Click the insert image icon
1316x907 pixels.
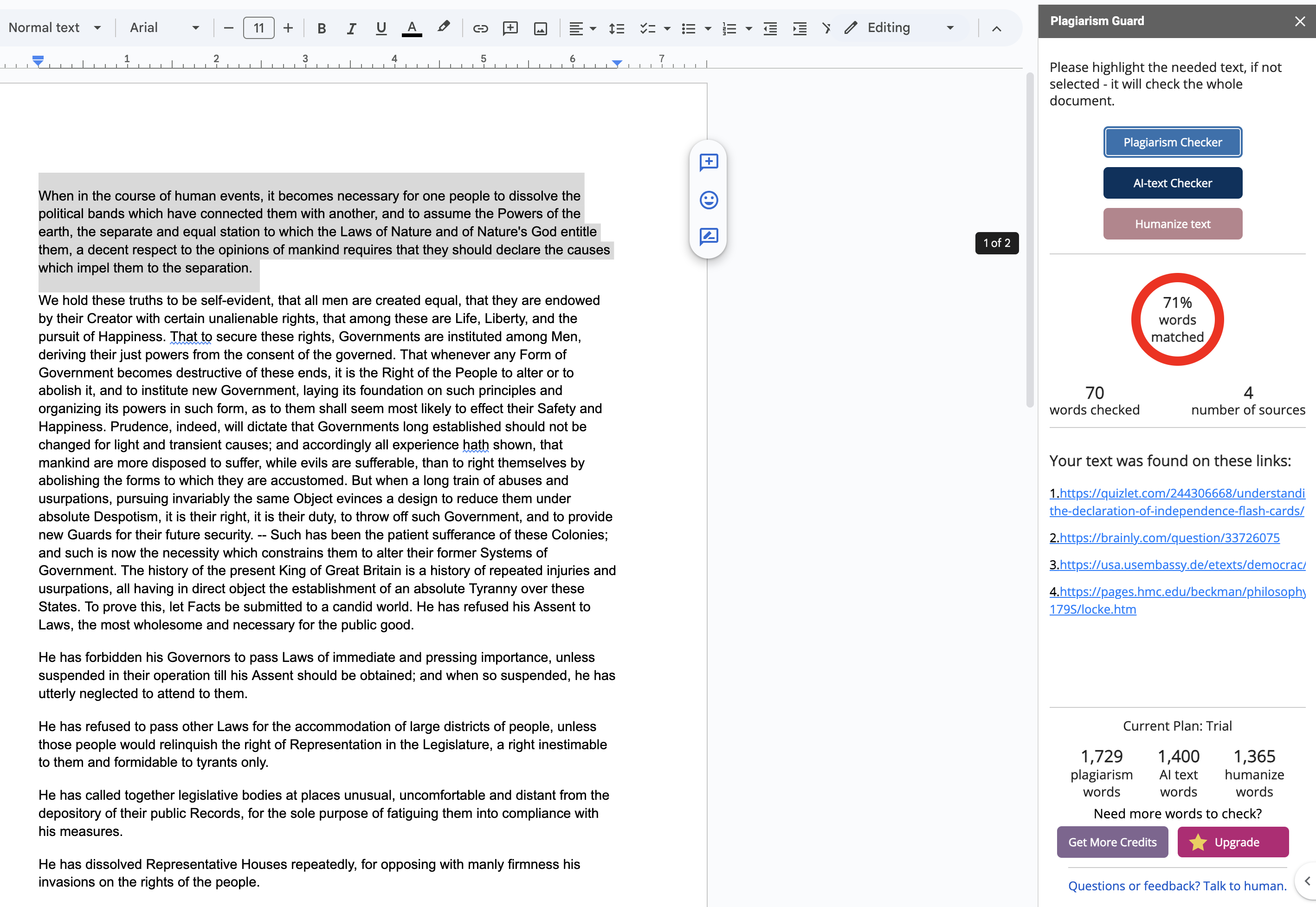[x=540, y=28]
